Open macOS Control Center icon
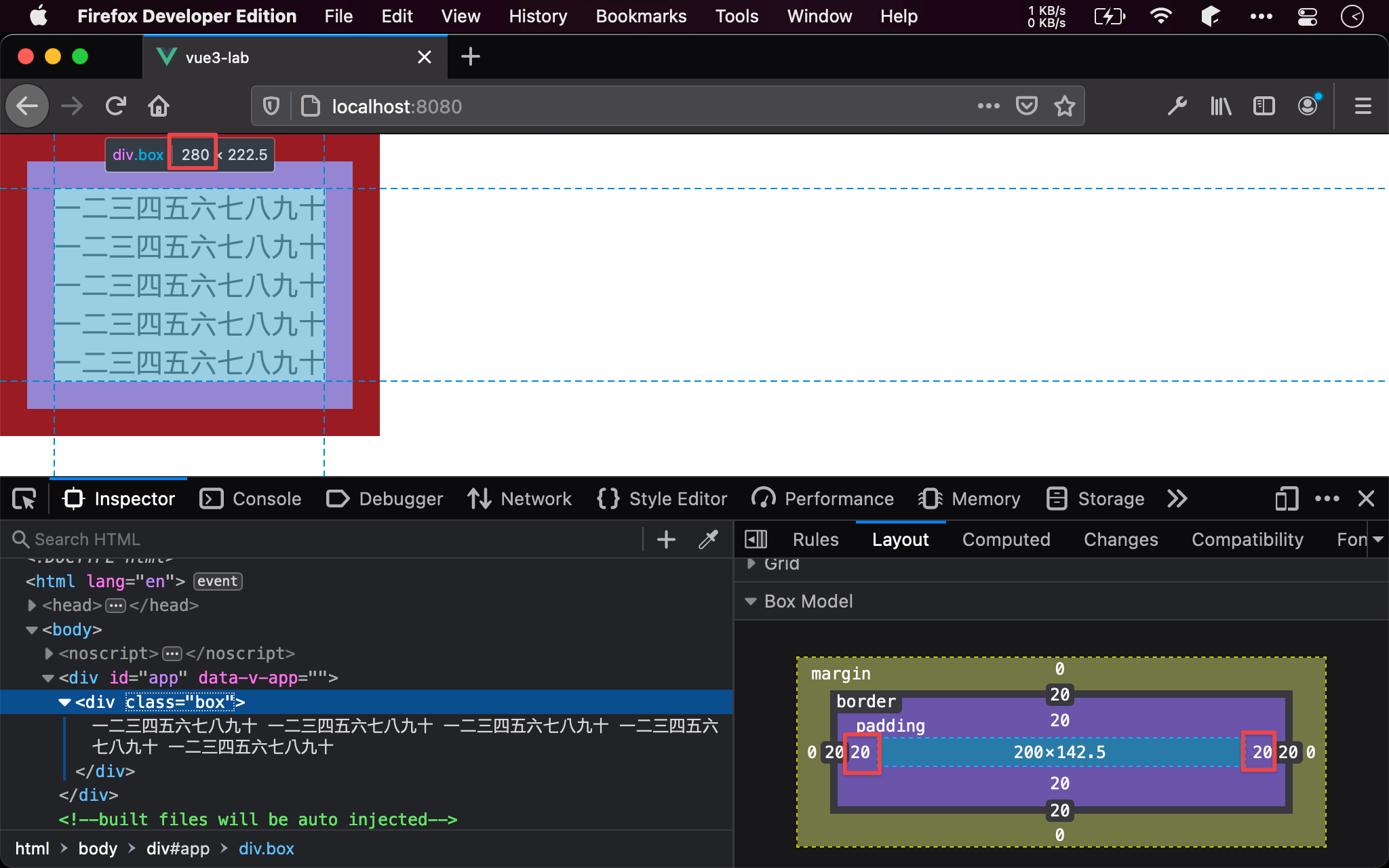The width and height of the screenshot is (1389, 868). pyautogui.click(x=1308, y=16)
